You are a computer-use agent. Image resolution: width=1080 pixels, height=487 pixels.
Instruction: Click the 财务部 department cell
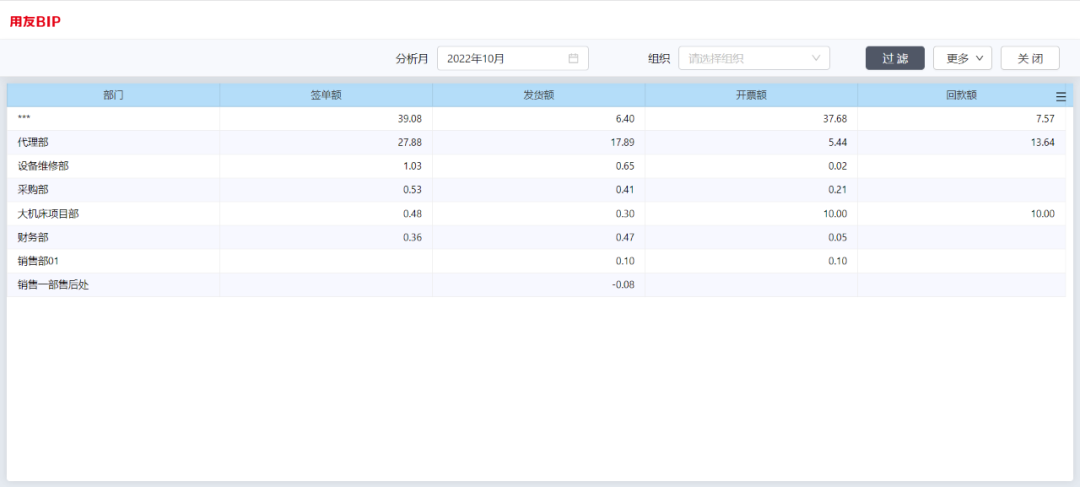click(x=114, y=237)
